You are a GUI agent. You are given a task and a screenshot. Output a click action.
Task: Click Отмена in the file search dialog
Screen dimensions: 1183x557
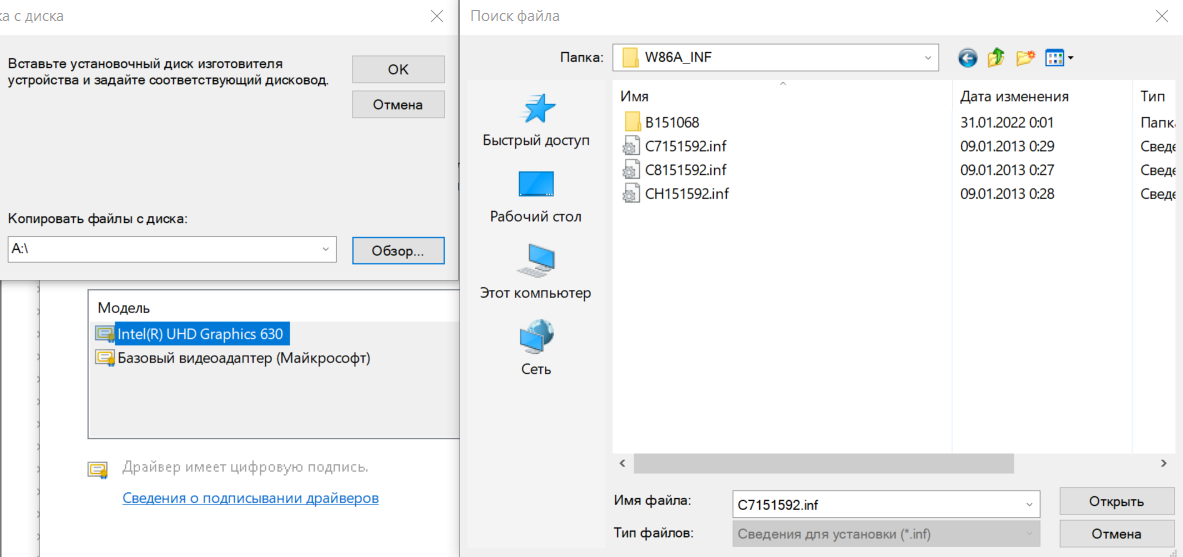point(1116,534)
